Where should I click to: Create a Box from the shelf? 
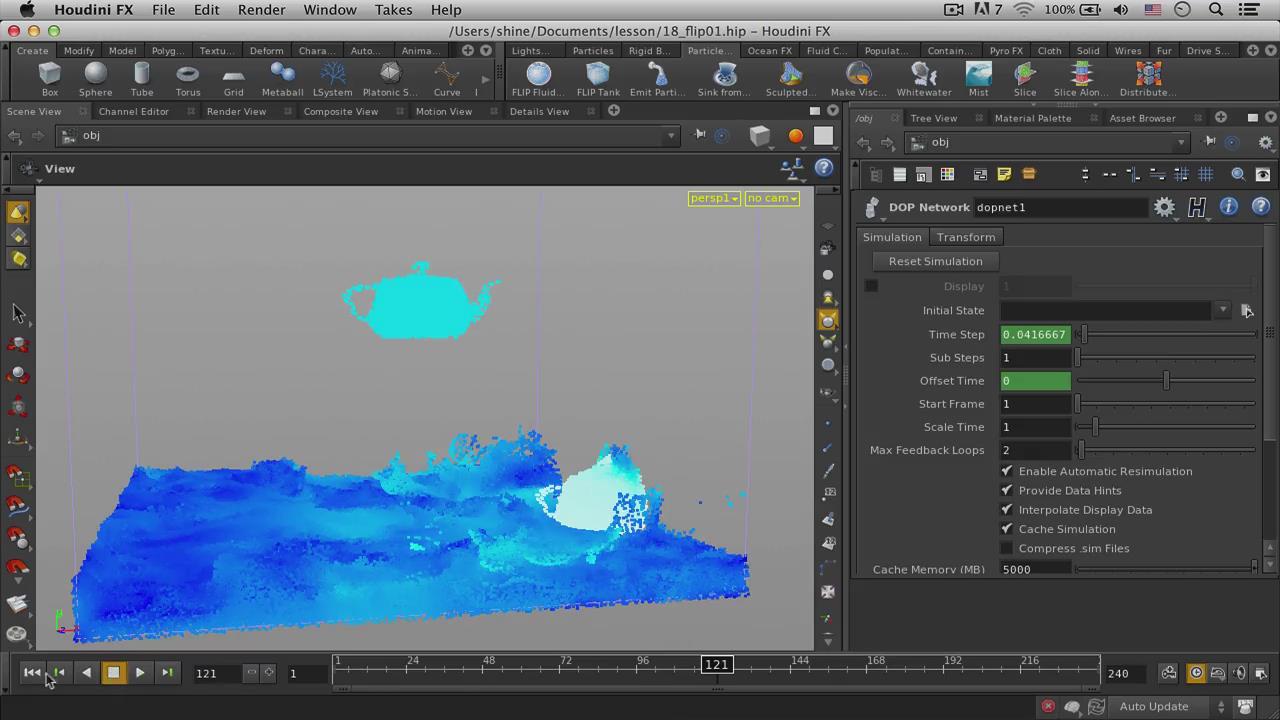click(49, 79)
